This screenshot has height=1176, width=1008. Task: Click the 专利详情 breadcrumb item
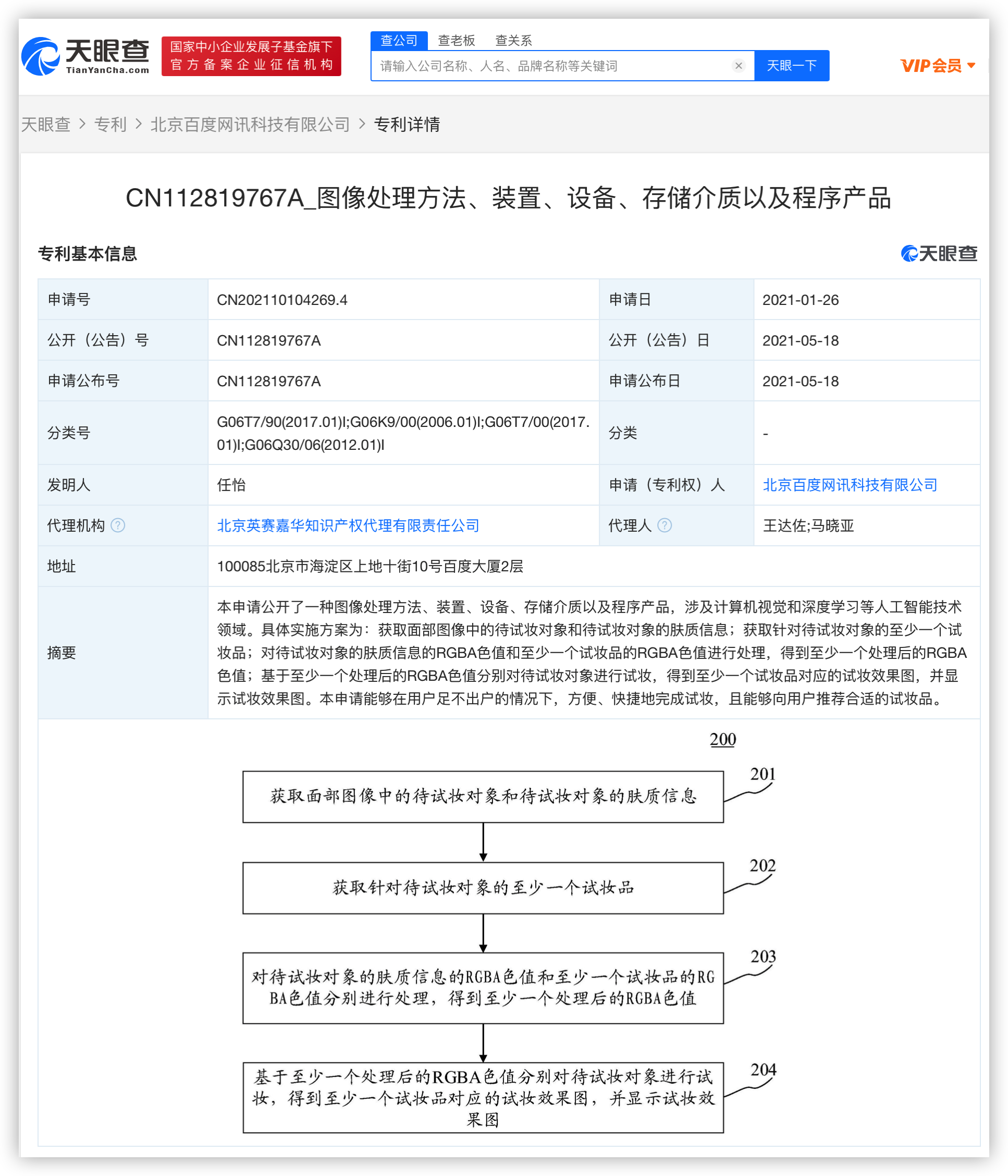(407, 124)
